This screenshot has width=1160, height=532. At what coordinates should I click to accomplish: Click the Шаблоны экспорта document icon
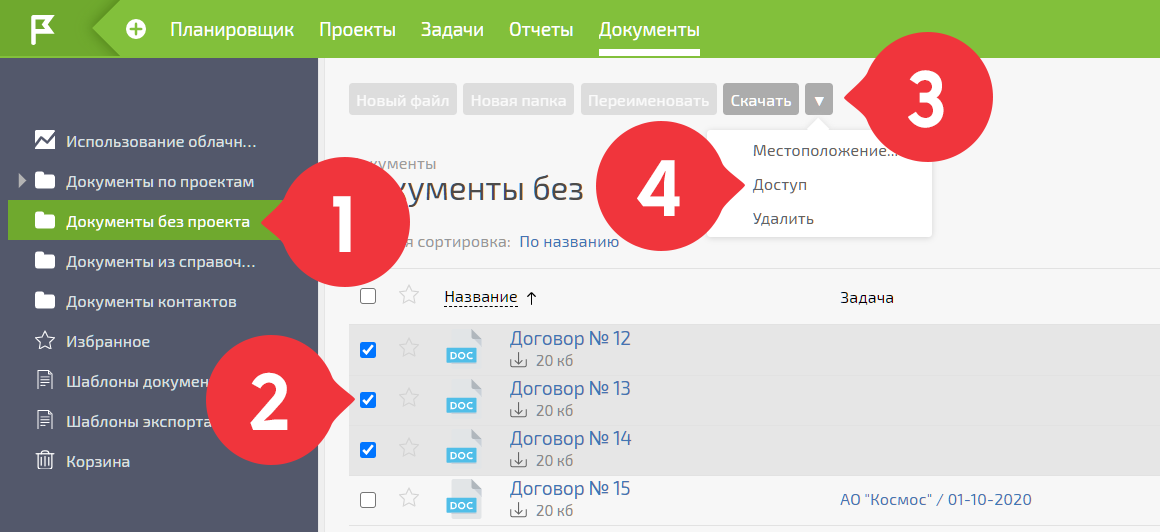[x=45, y=420]
